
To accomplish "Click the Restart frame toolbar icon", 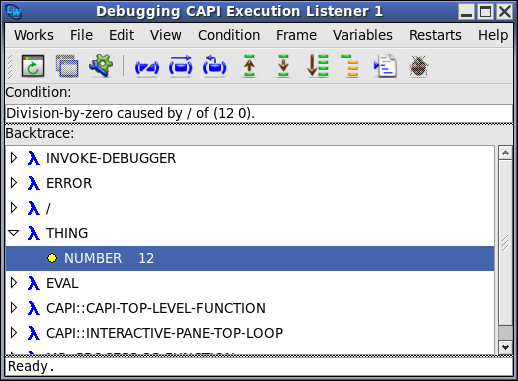I will [215, 66].
